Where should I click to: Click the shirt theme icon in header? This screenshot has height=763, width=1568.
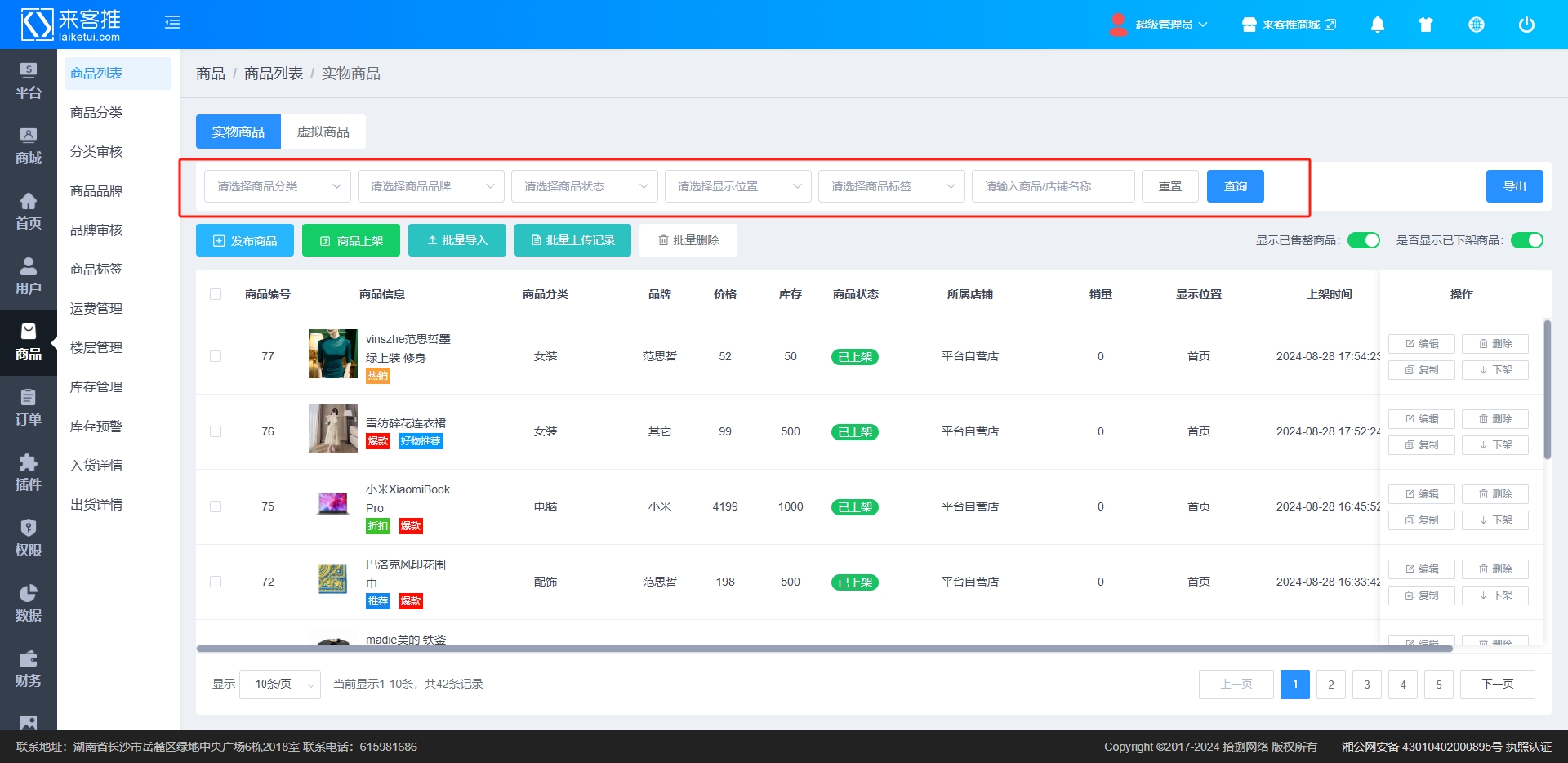coord(1426,25)
